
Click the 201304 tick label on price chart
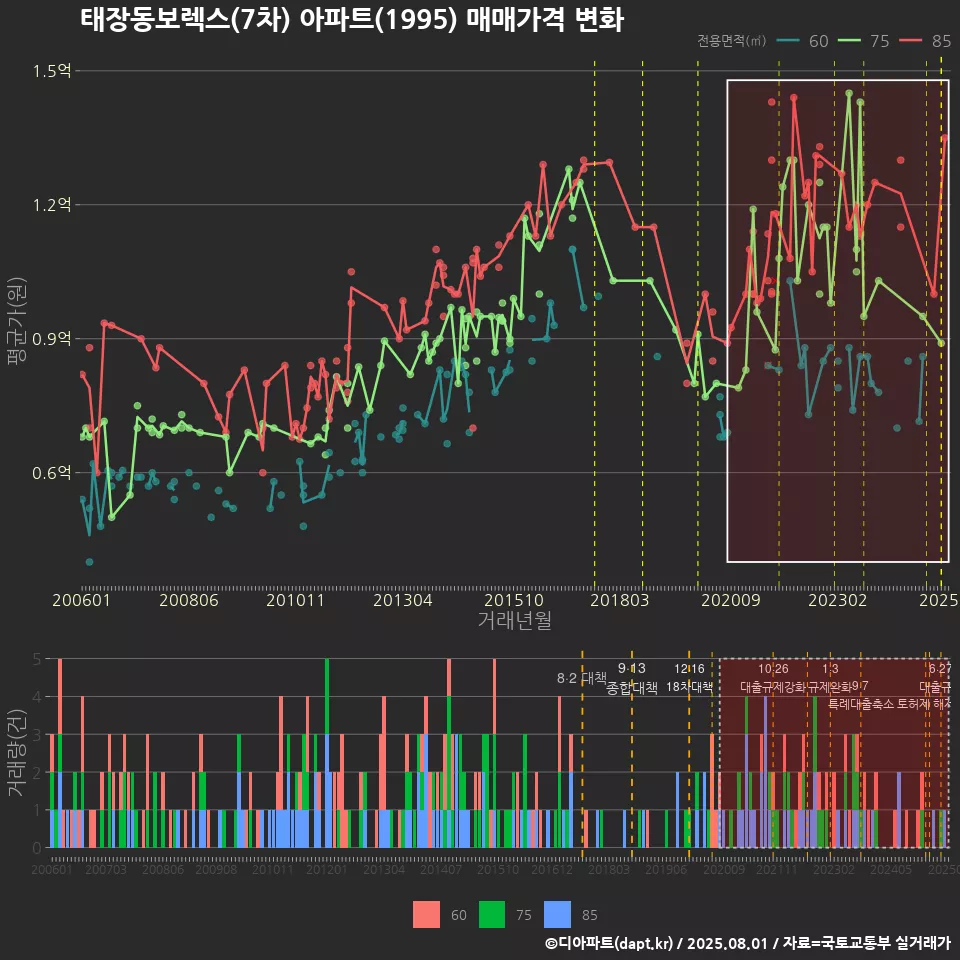(x=403, y=600)
